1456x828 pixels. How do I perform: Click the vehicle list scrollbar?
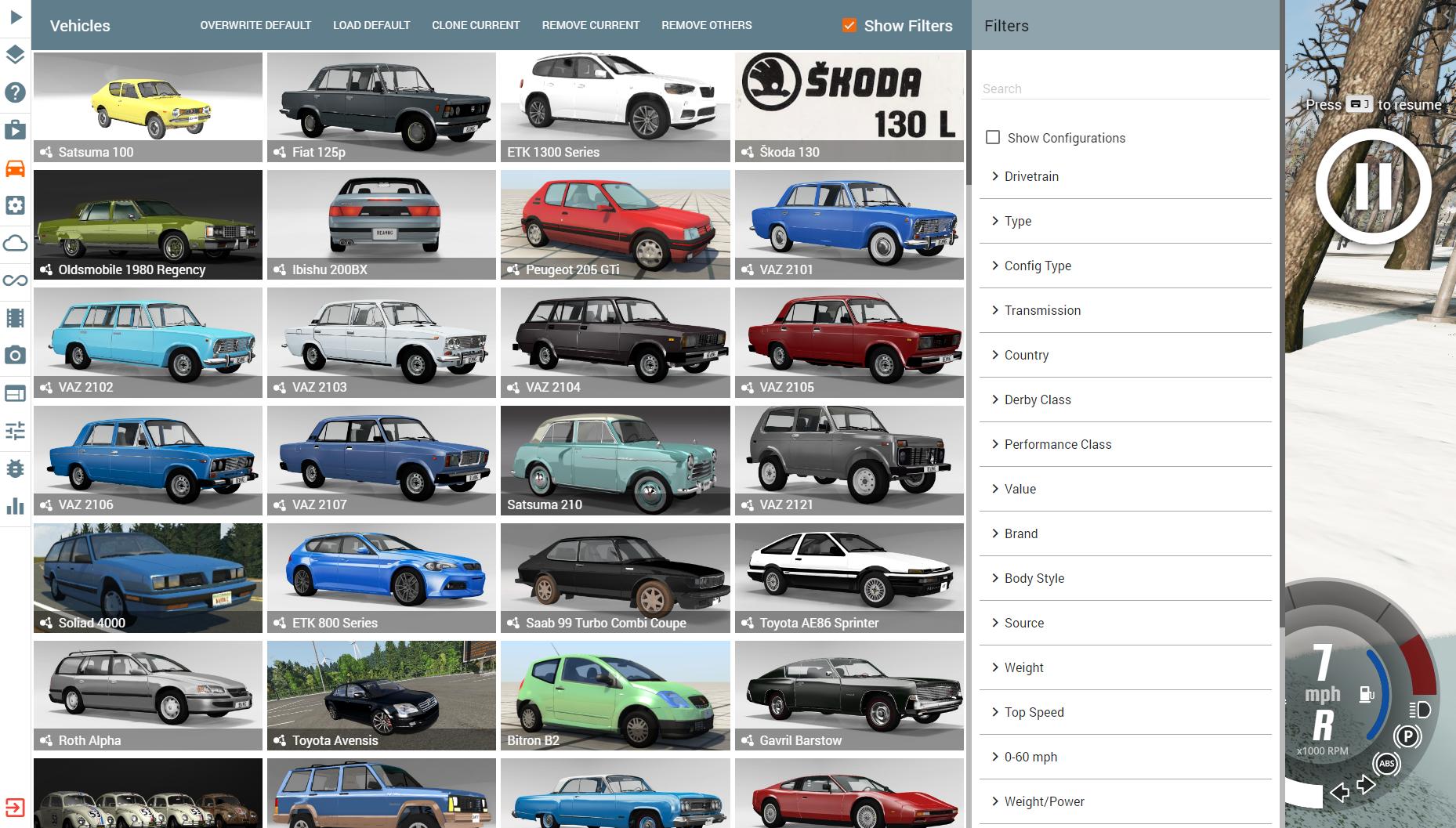coord(969,118)
